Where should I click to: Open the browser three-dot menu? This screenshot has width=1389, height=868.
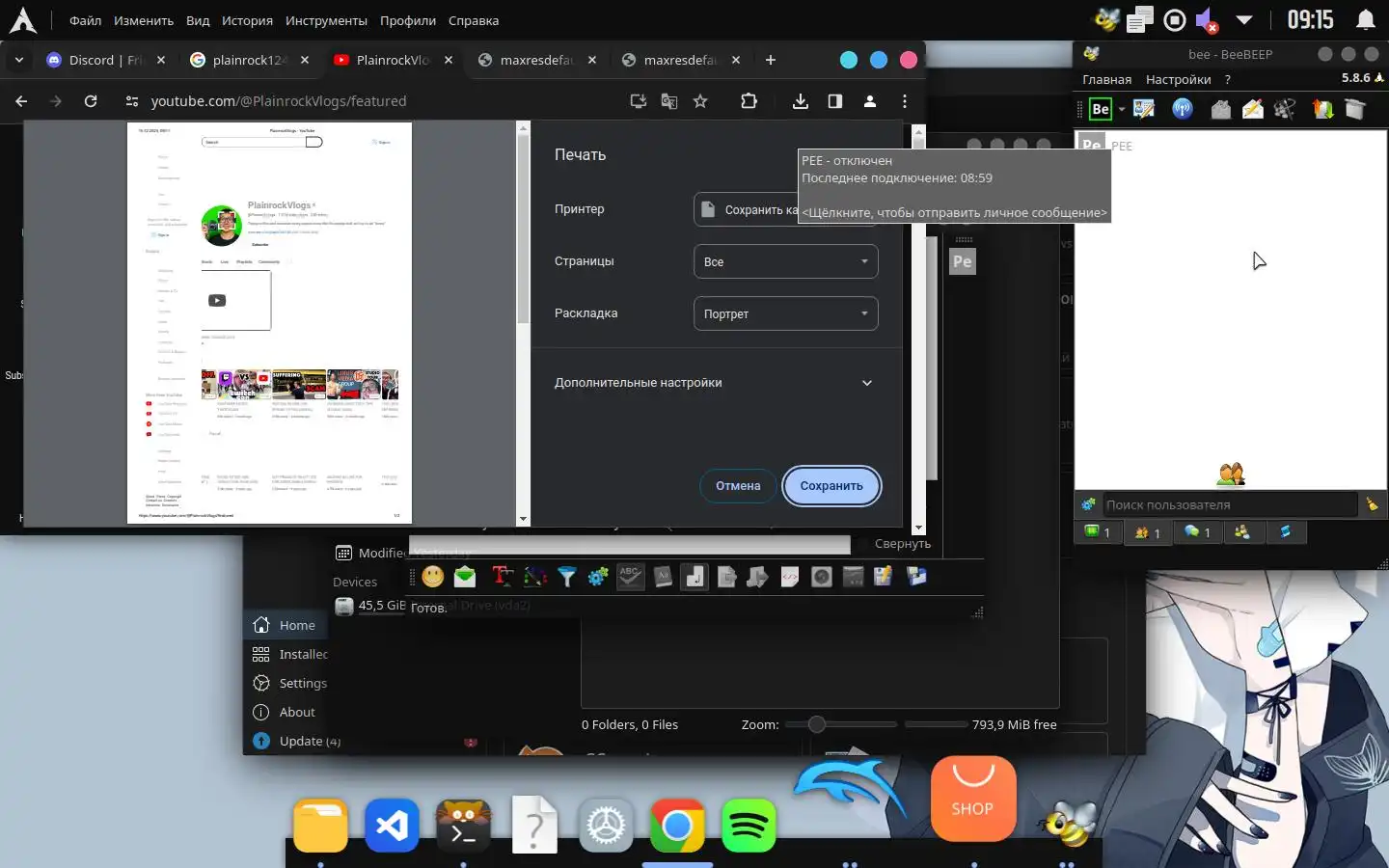click(904, 101)
